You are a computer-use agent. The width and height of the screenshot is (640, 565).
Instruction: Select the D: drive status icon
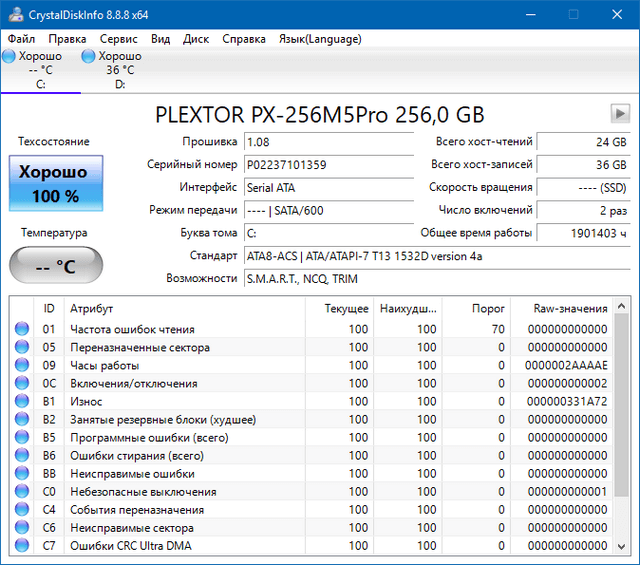click(90, 57)
